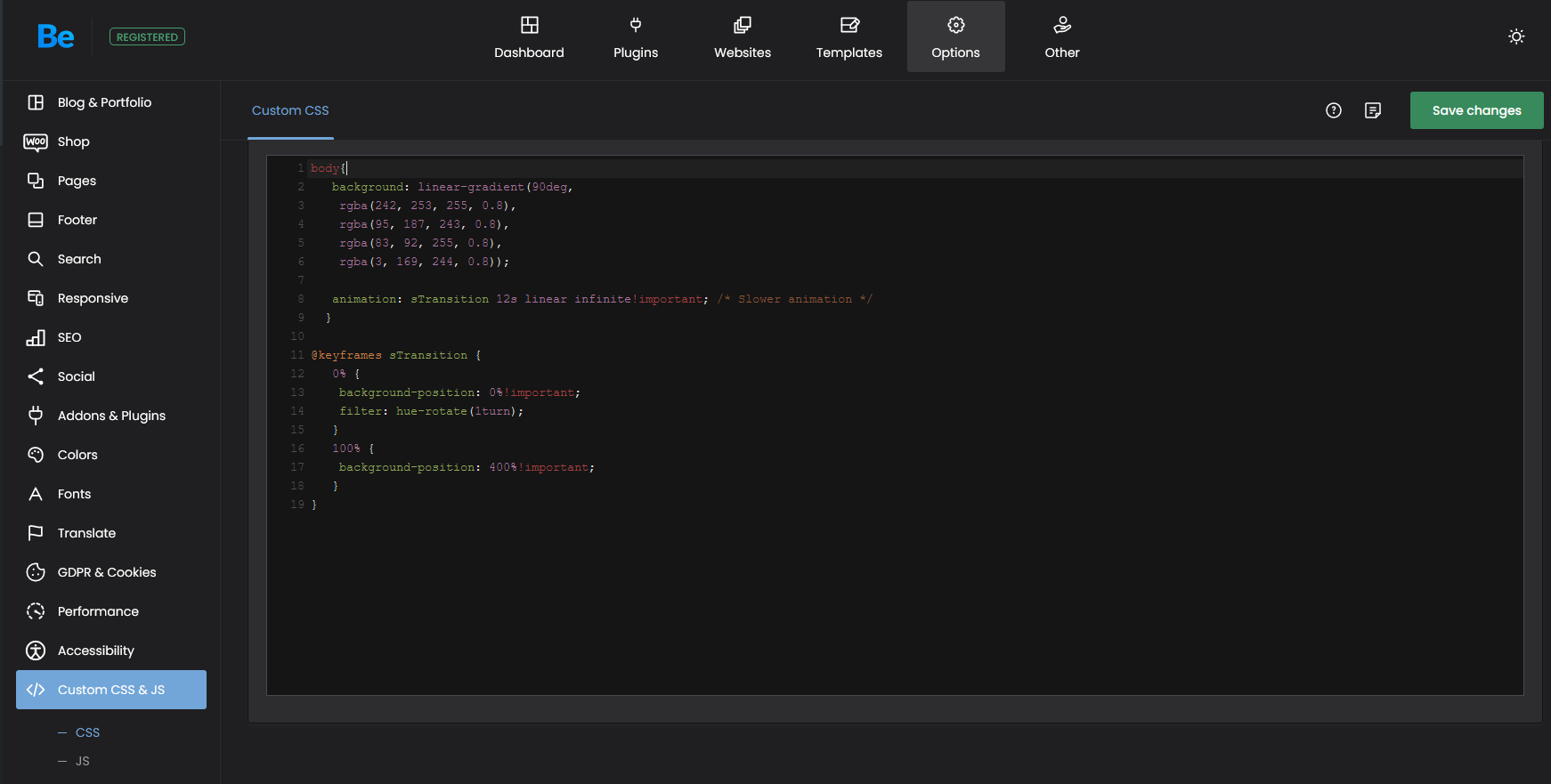Open Blog & Portfolio options
Image resolution: width=1551 pixels, height=784 pixels.
coord(111,102)
